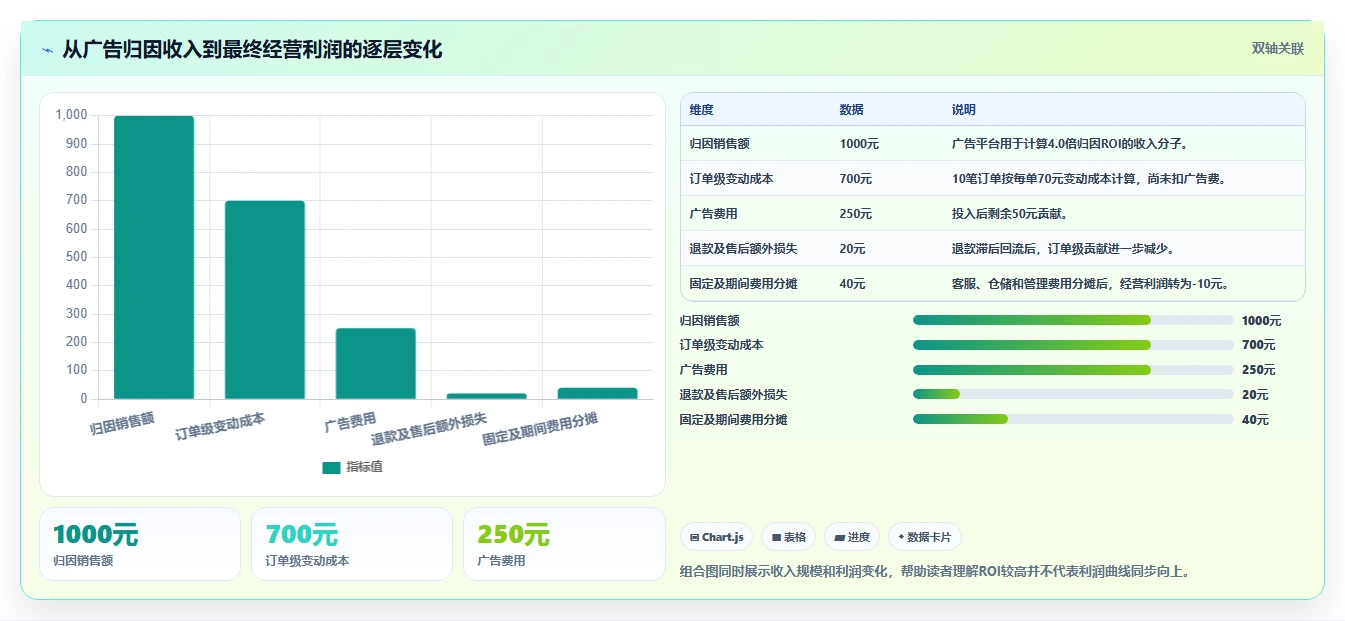Click the 表格 chip
The height and width of the screenshot is (621, 1345).
[x=789, y=537]
